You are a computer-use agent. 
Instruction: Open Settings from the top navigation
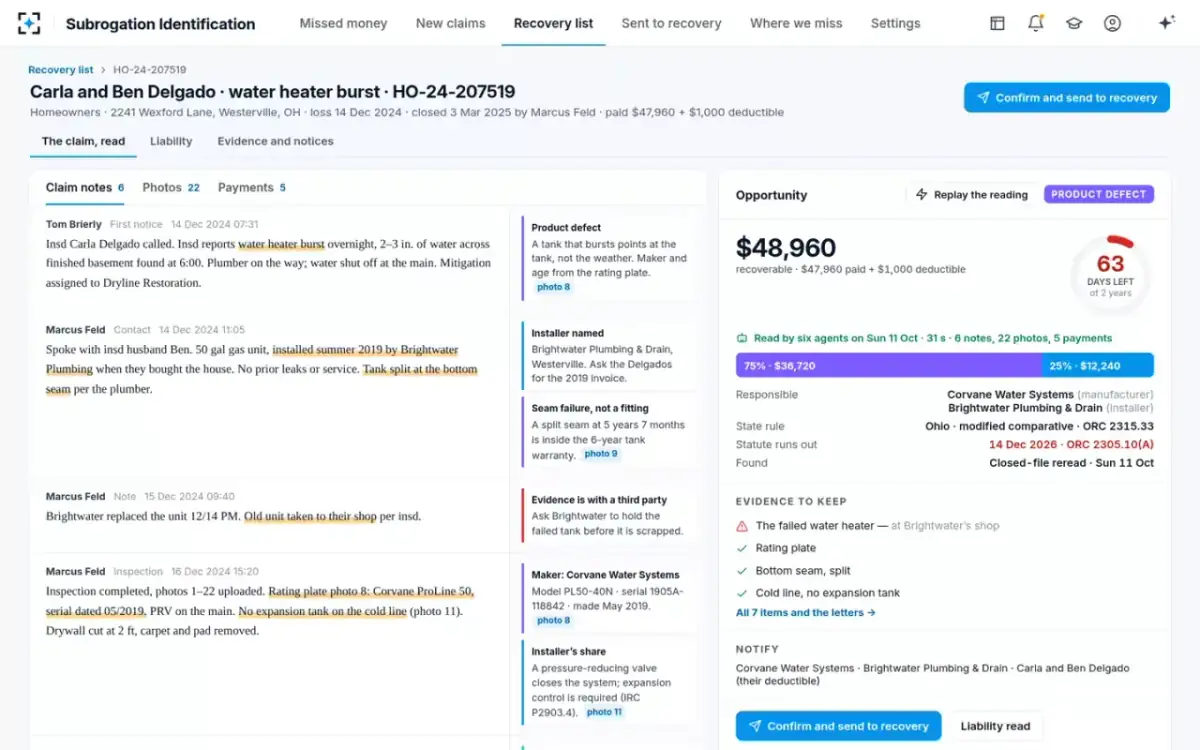(x=895, y=23)
